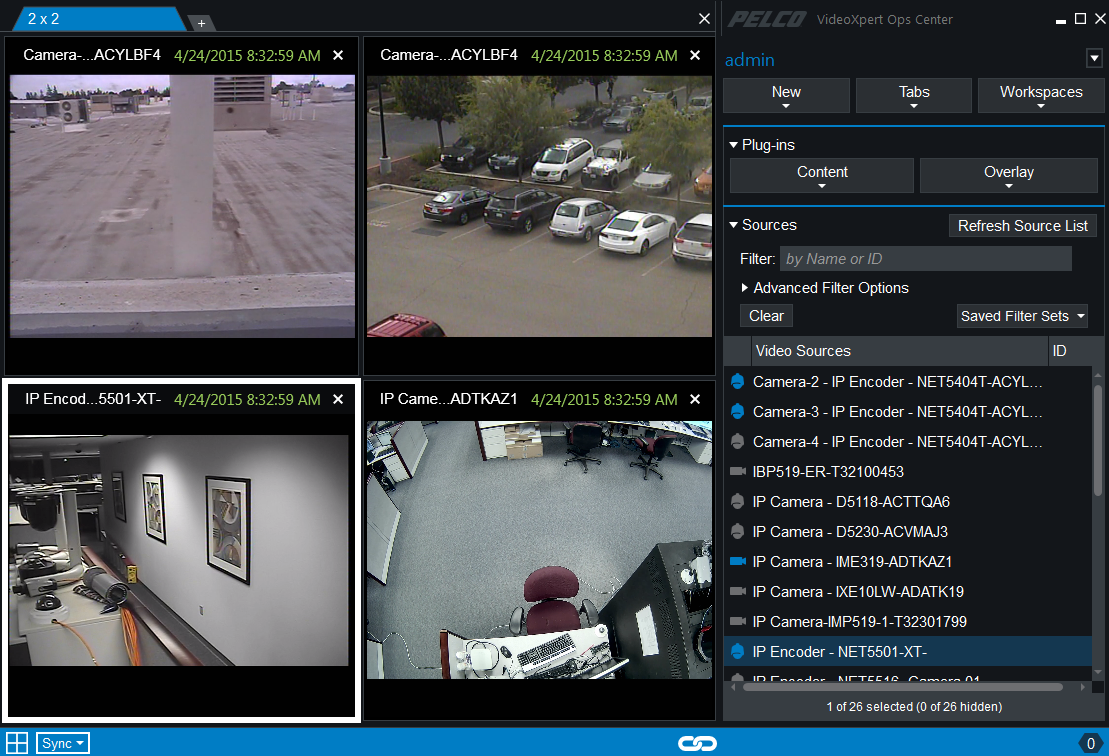Click the Refresh Source List button
This screenshot has height=756, width=1109.
1022,225
